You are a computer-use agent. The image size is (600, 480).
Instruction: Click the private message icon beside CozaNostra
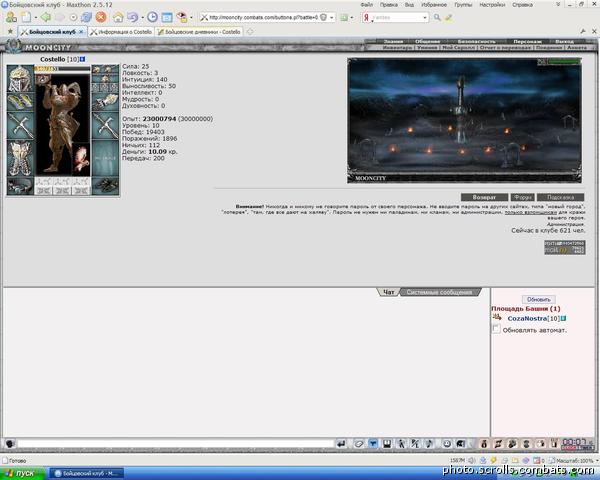(x=497, y=317)
